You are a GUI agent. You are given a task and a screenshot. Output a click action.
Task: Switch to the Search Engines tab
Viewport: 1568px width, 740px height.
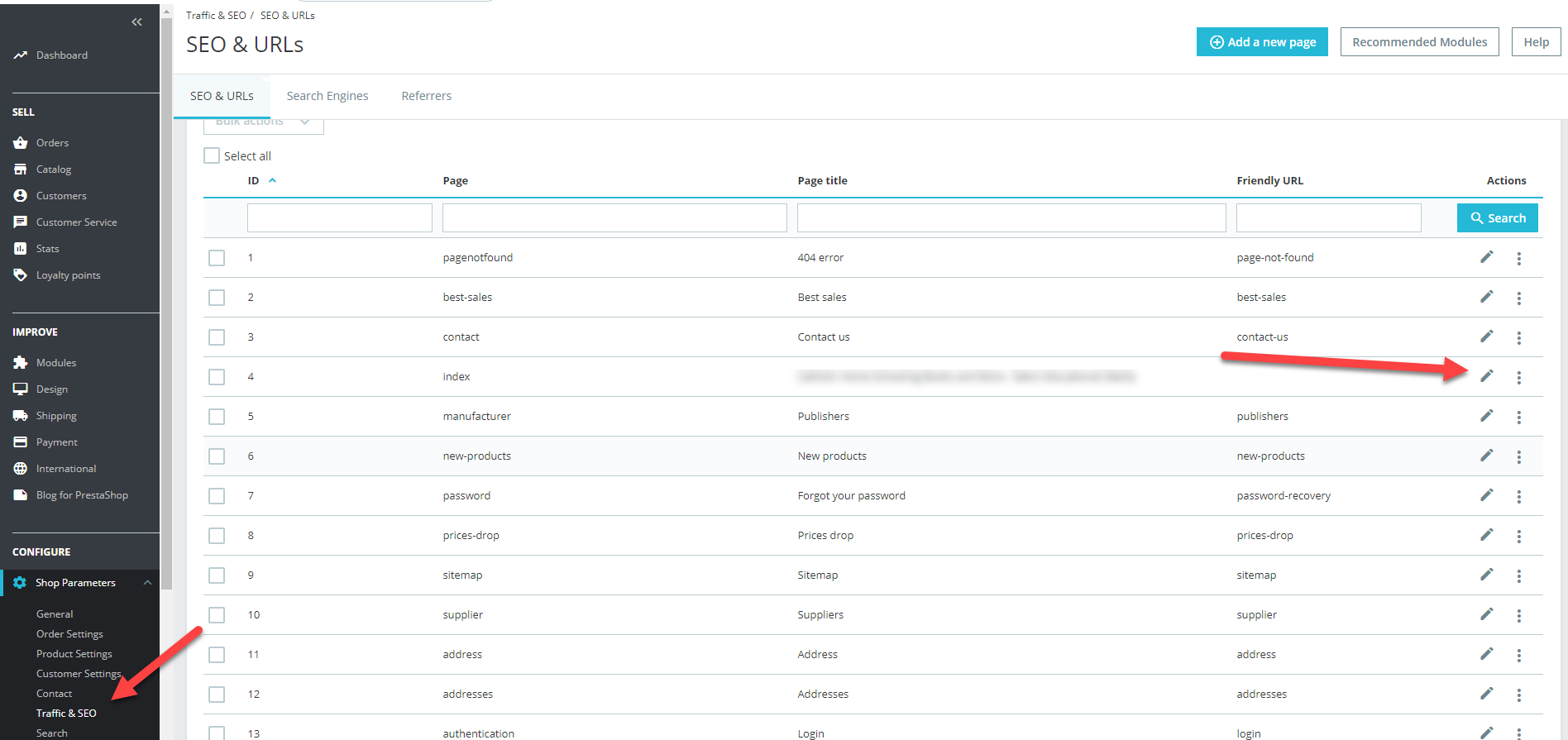[x=327, y=96]
